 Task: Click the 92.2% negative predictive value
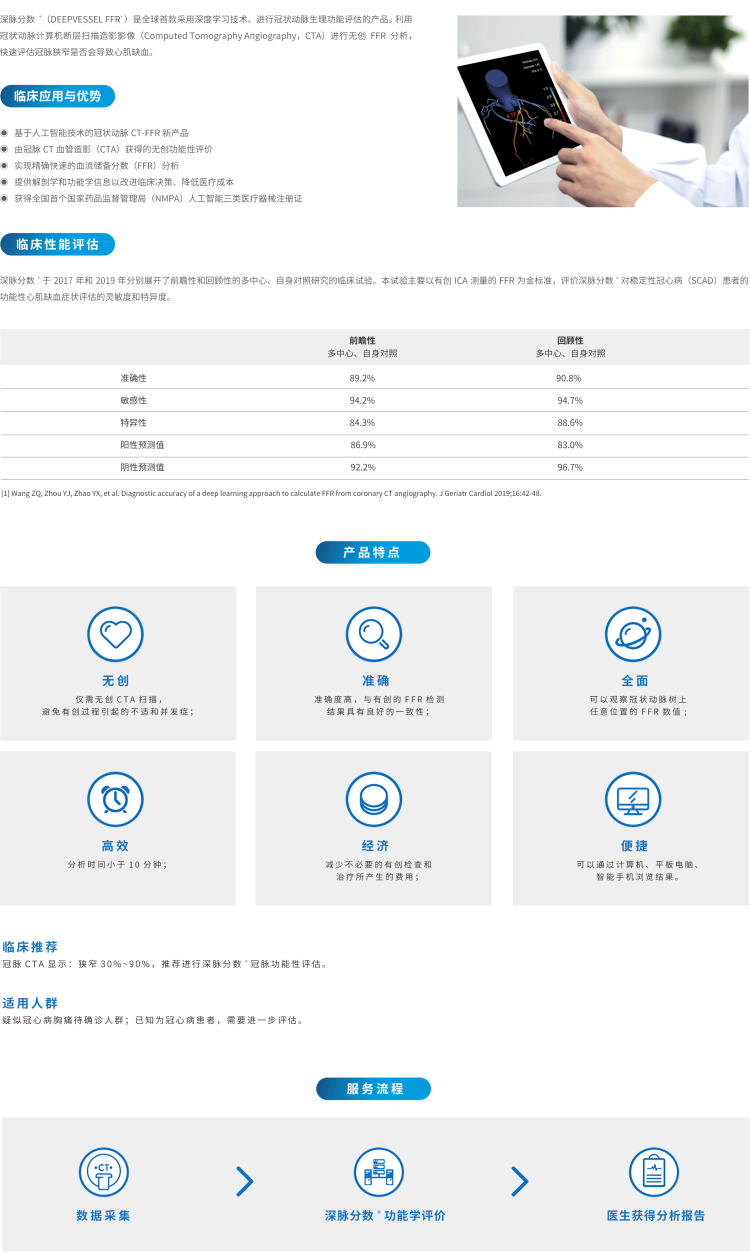tap(362, 467)
